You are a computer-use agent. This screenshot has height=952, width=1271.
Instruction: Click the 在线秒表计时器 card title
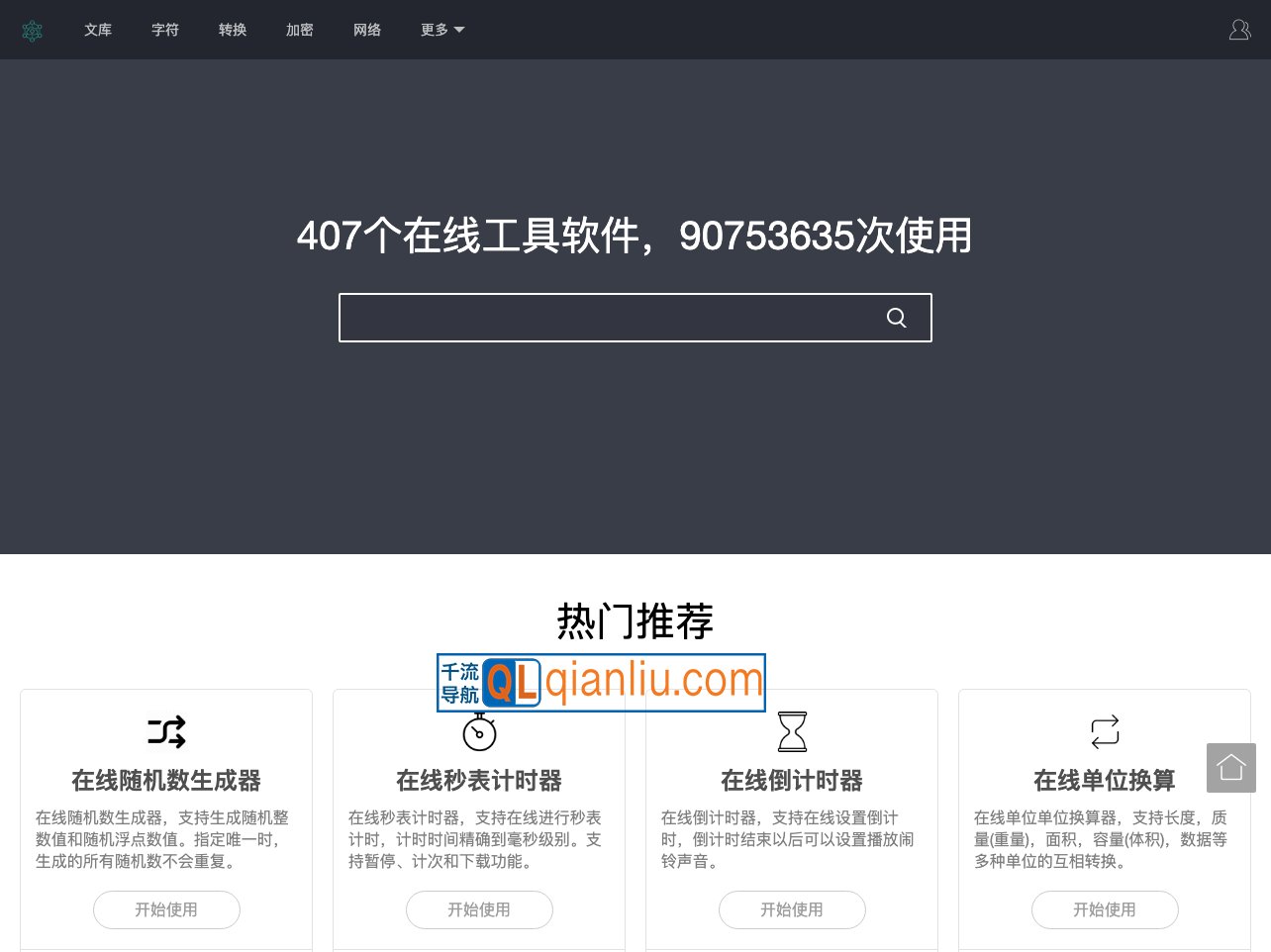(x=479, y=781)
